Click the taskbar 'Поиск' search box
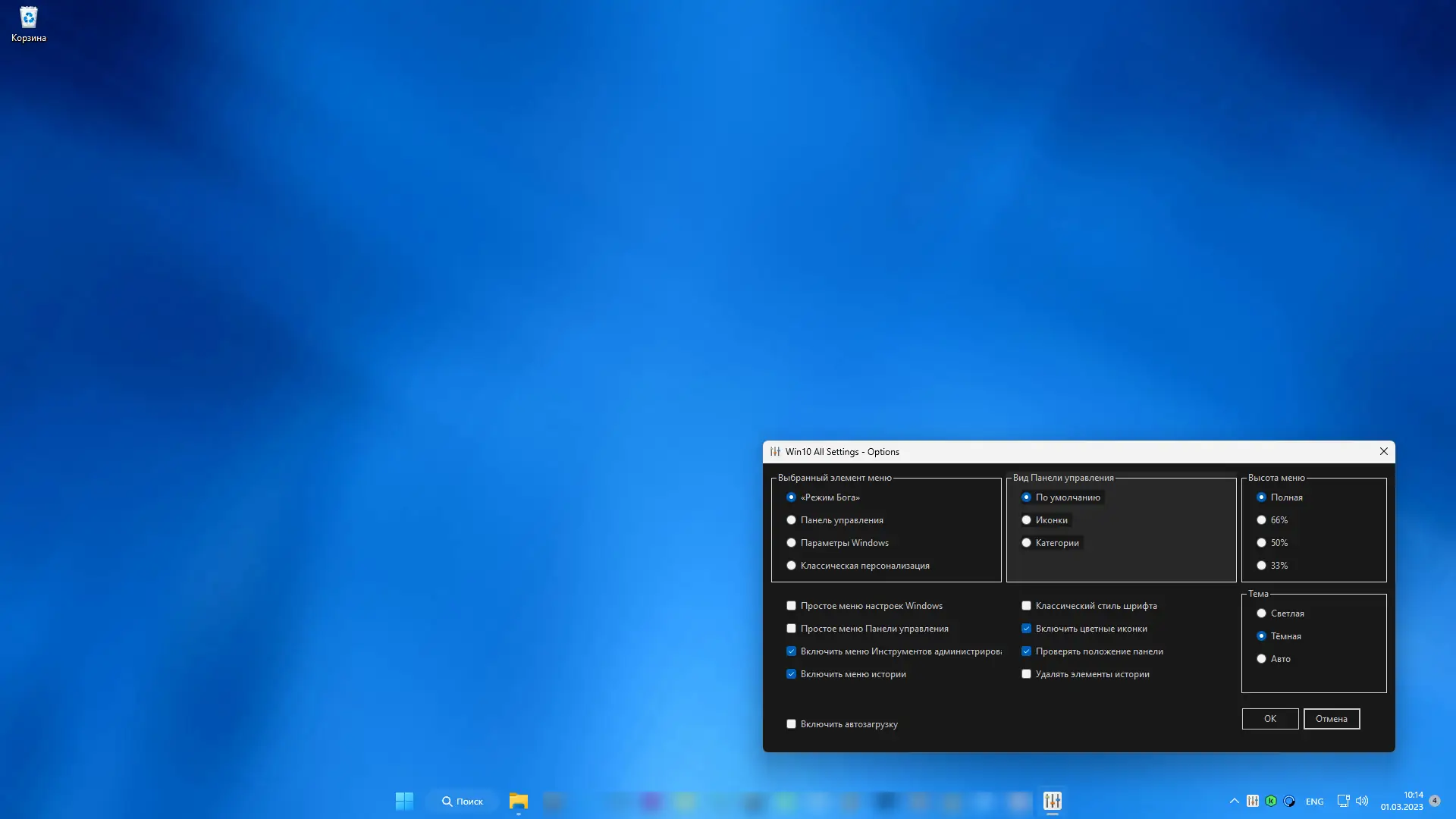1456x819 pixels. click(x=463, y=801)
